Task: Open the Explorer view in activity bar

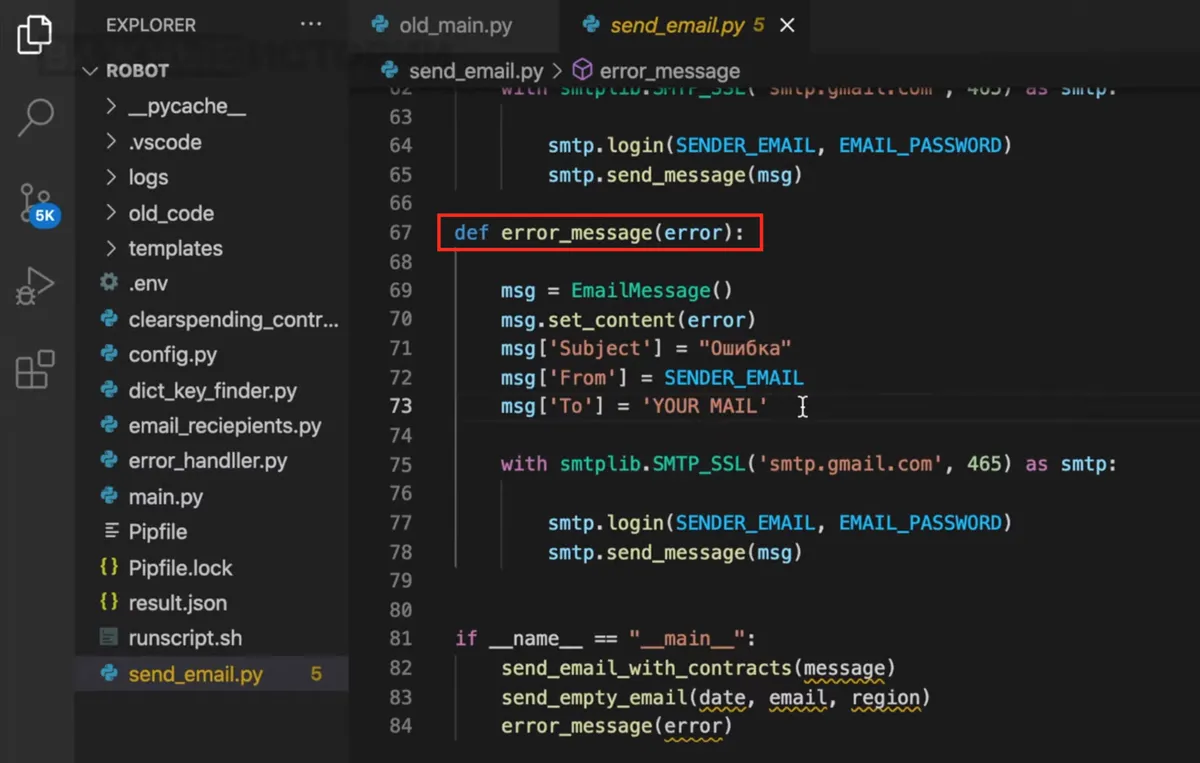Action: click(35, 35)
